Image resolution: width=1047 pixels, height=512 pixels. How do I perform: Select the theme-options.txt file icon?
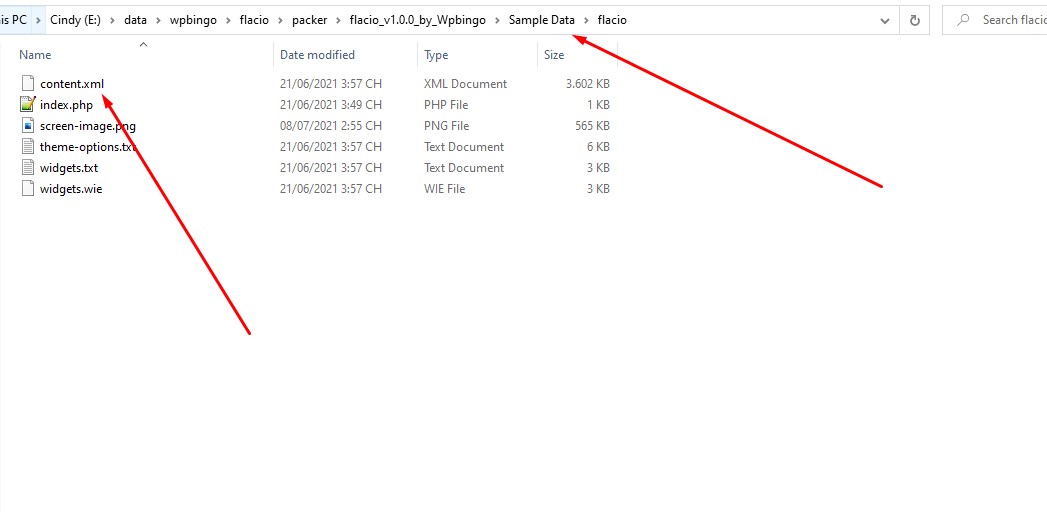click(27, 146)
